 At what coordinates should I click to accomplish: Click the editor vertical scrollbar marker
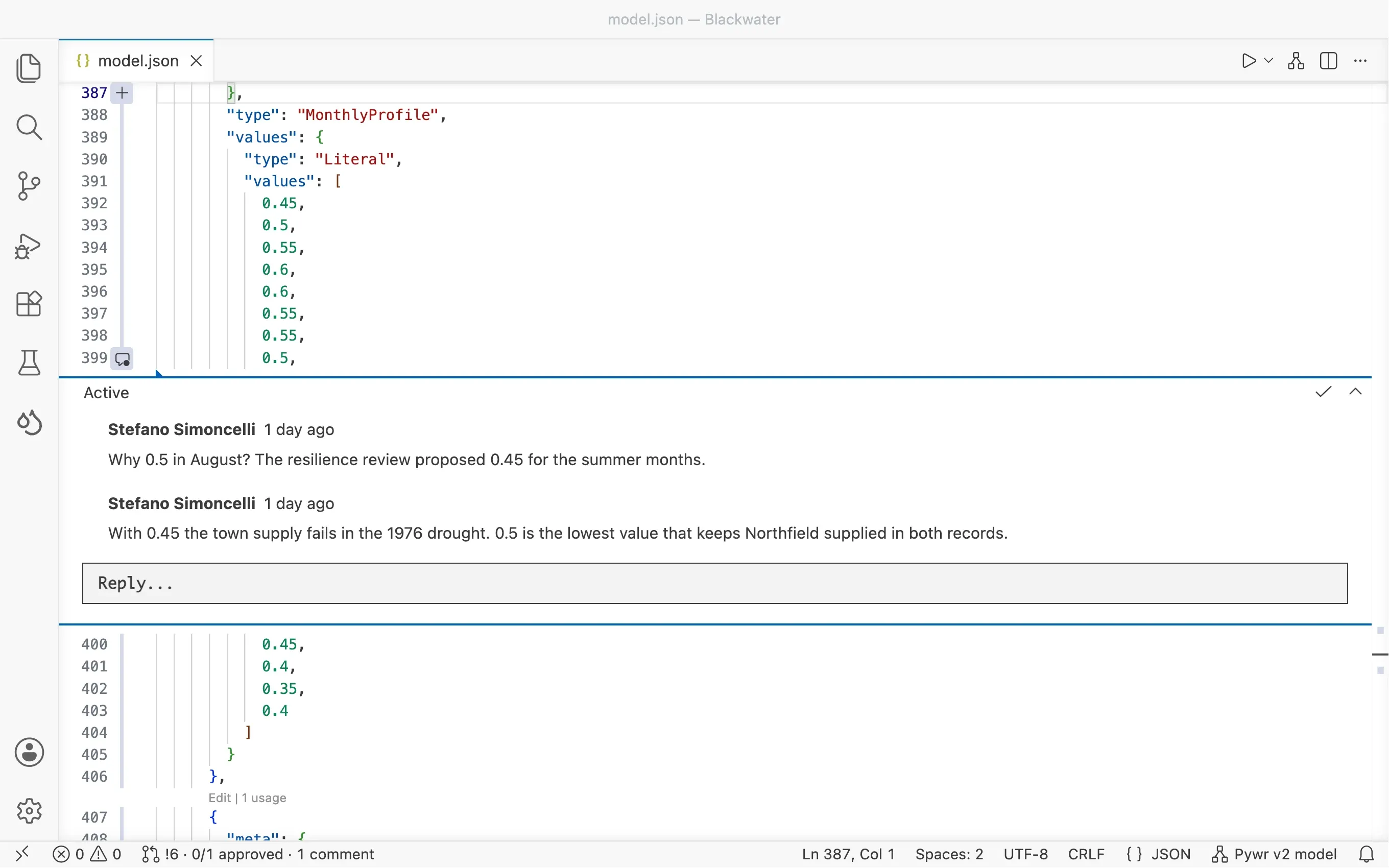point(1380,654)
